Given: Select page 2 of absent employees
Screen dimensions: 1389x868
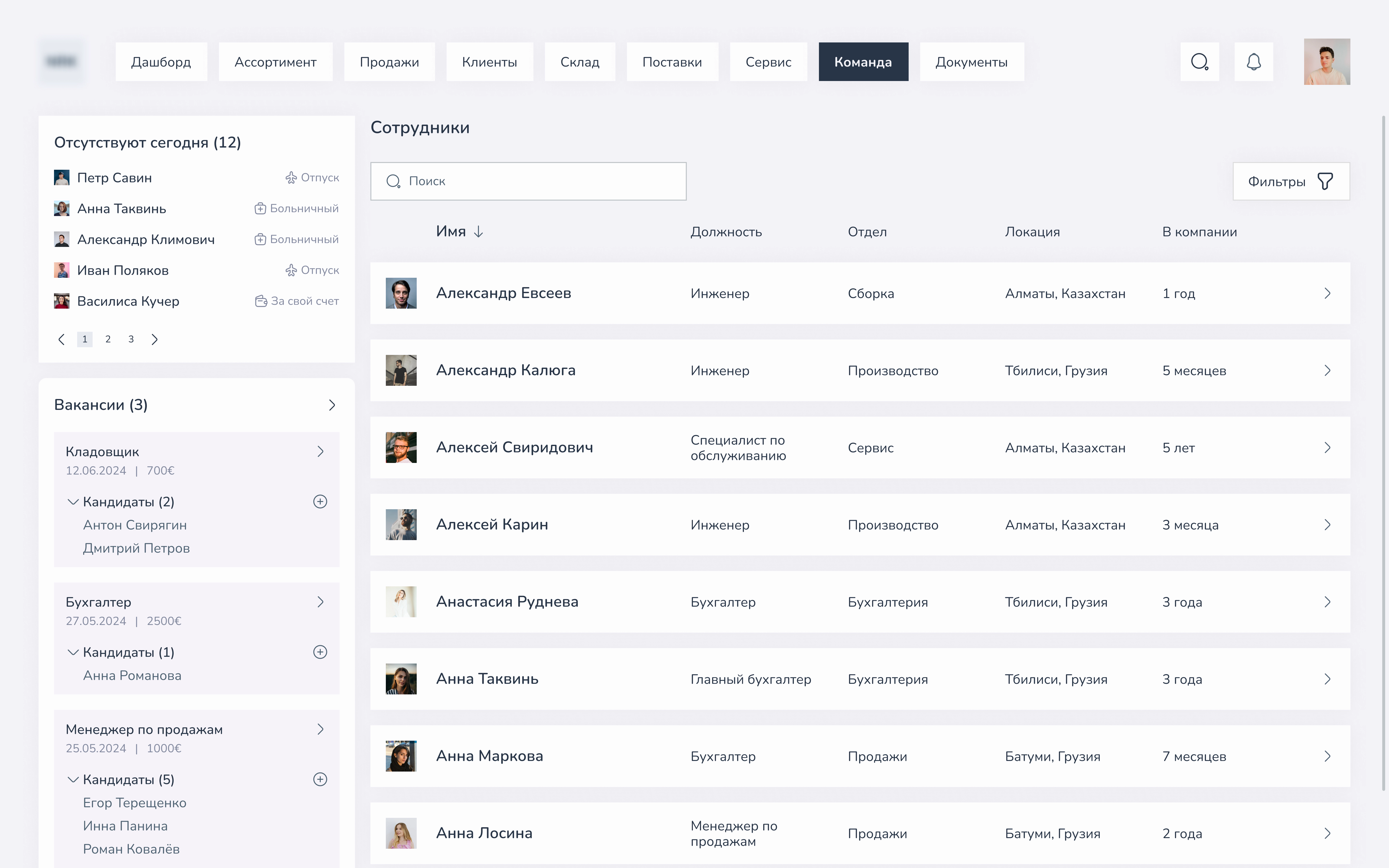Looking at the screenshot, I should pos(108,339).
